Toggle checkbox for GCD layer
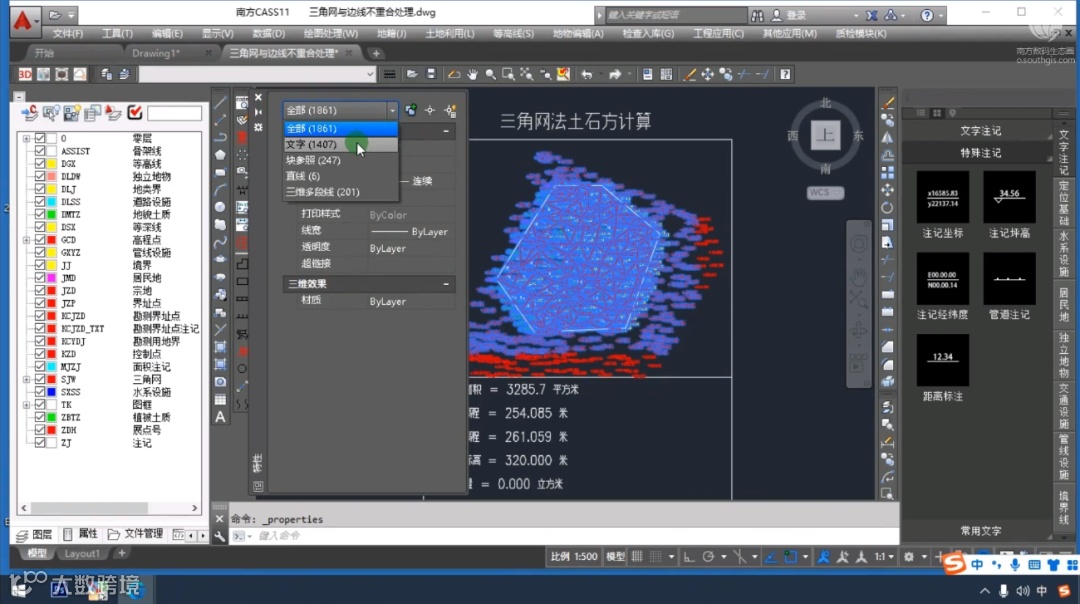 (x=40, y=240)
